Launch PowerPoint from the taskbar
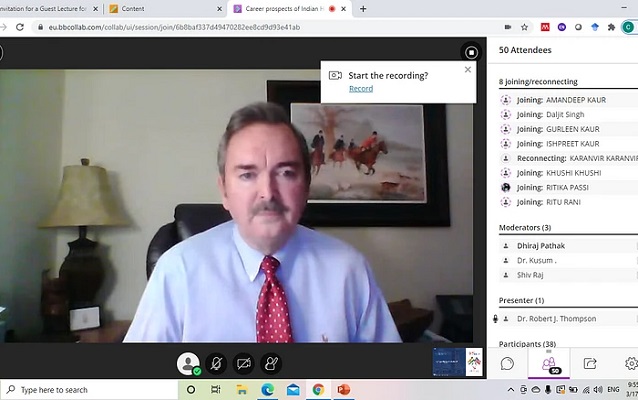The height and width of the screenshot is (400, 638). click(x=343, y=389)
